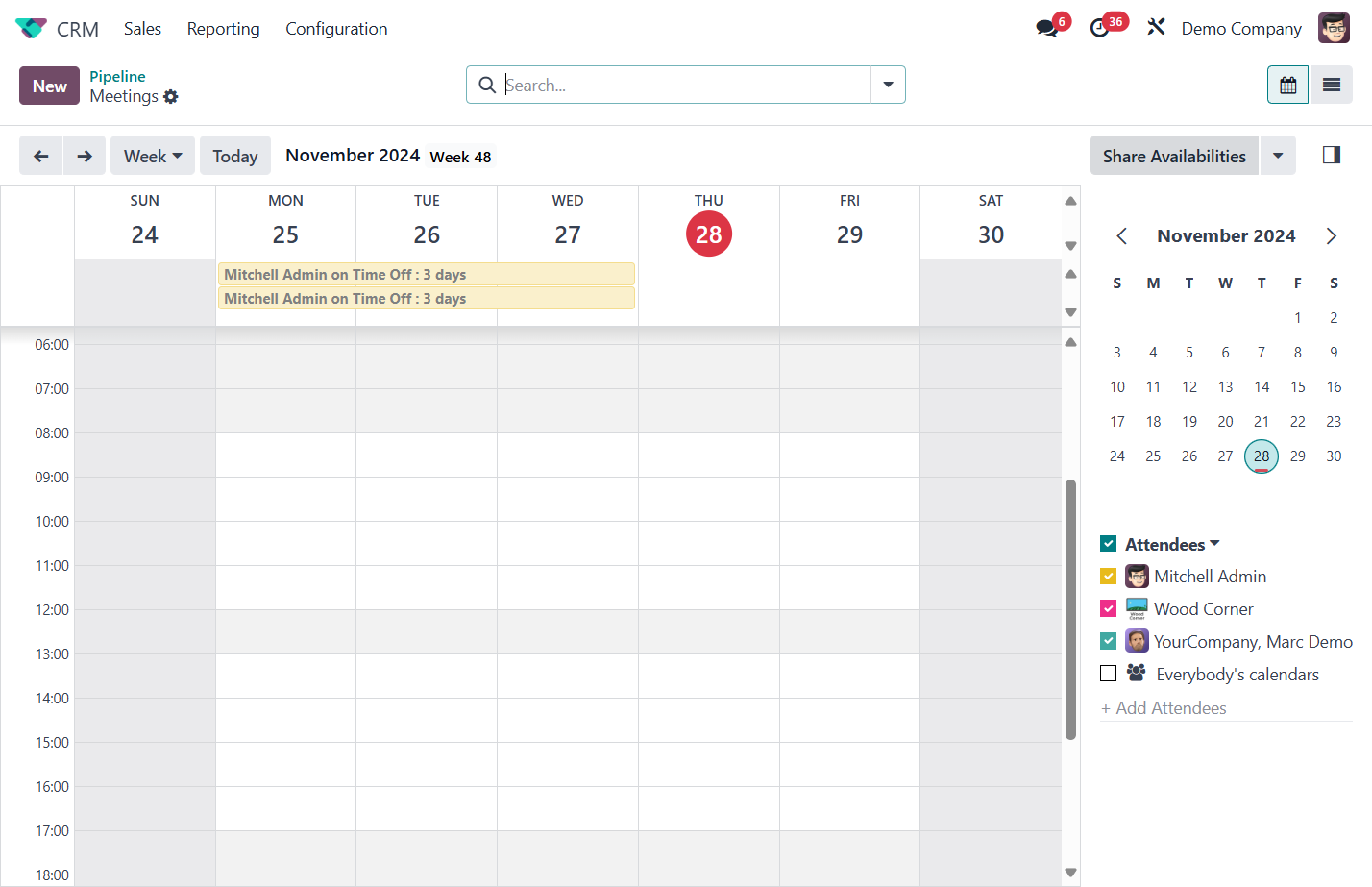The width and height of the screenshot is (1372, 887).
Task: Open the Sales menu
Action: point(142,29)
